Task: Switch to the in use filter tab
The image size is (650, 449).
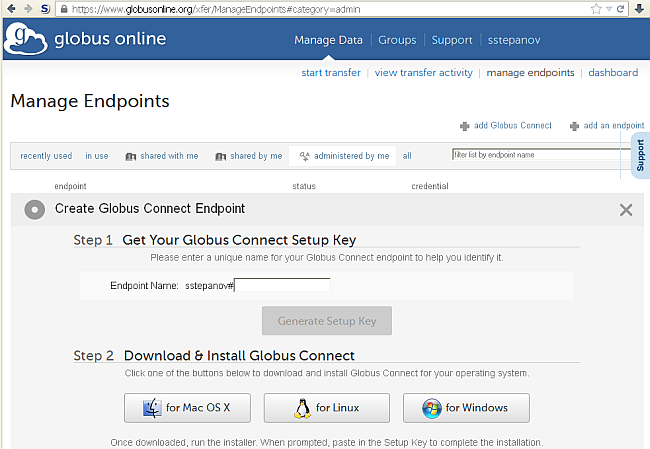Action: click(x=97, y=156)
